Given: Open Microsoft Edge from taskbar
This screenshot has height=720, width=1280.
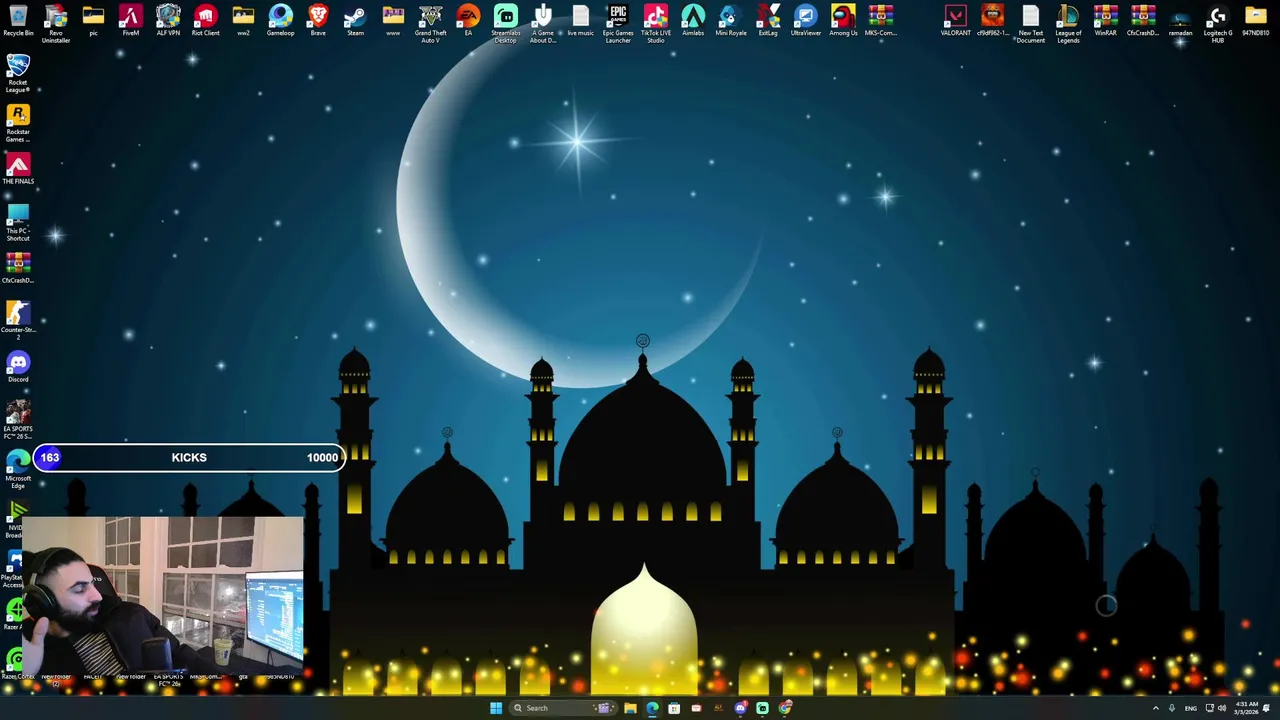Looking at the screenshot, I should 652,708.
